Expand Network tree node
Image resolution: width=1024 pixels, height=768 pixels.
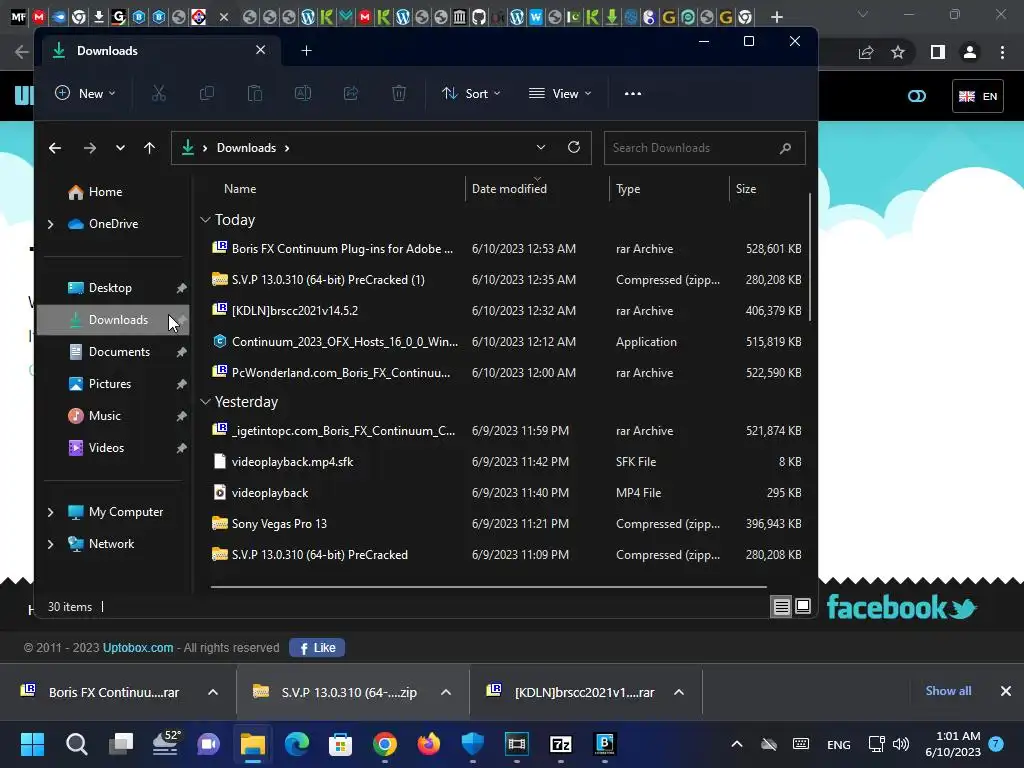tap(50, 544)
